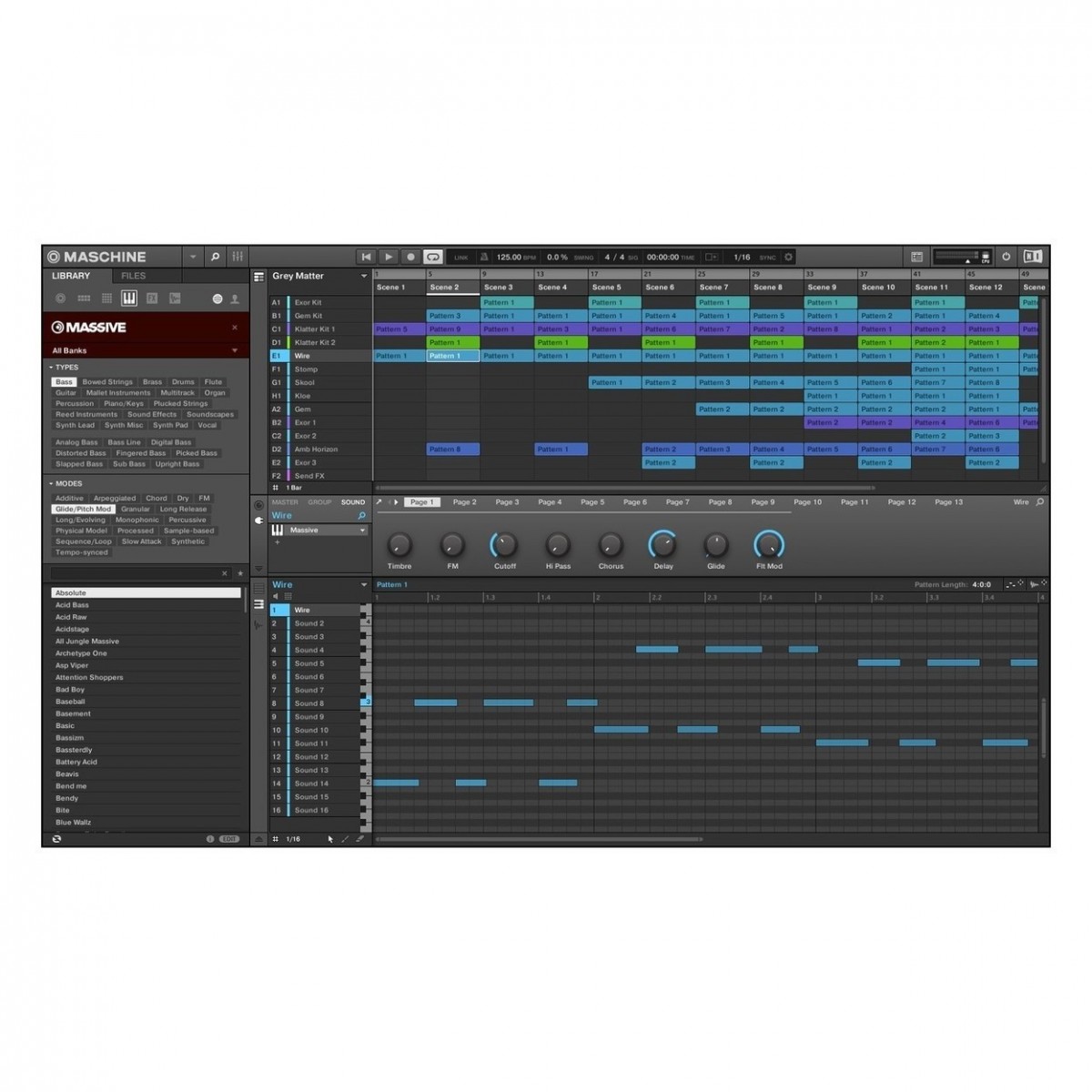Select the Effects FX icon
1092x1092 pixels.
click(152, 298)
